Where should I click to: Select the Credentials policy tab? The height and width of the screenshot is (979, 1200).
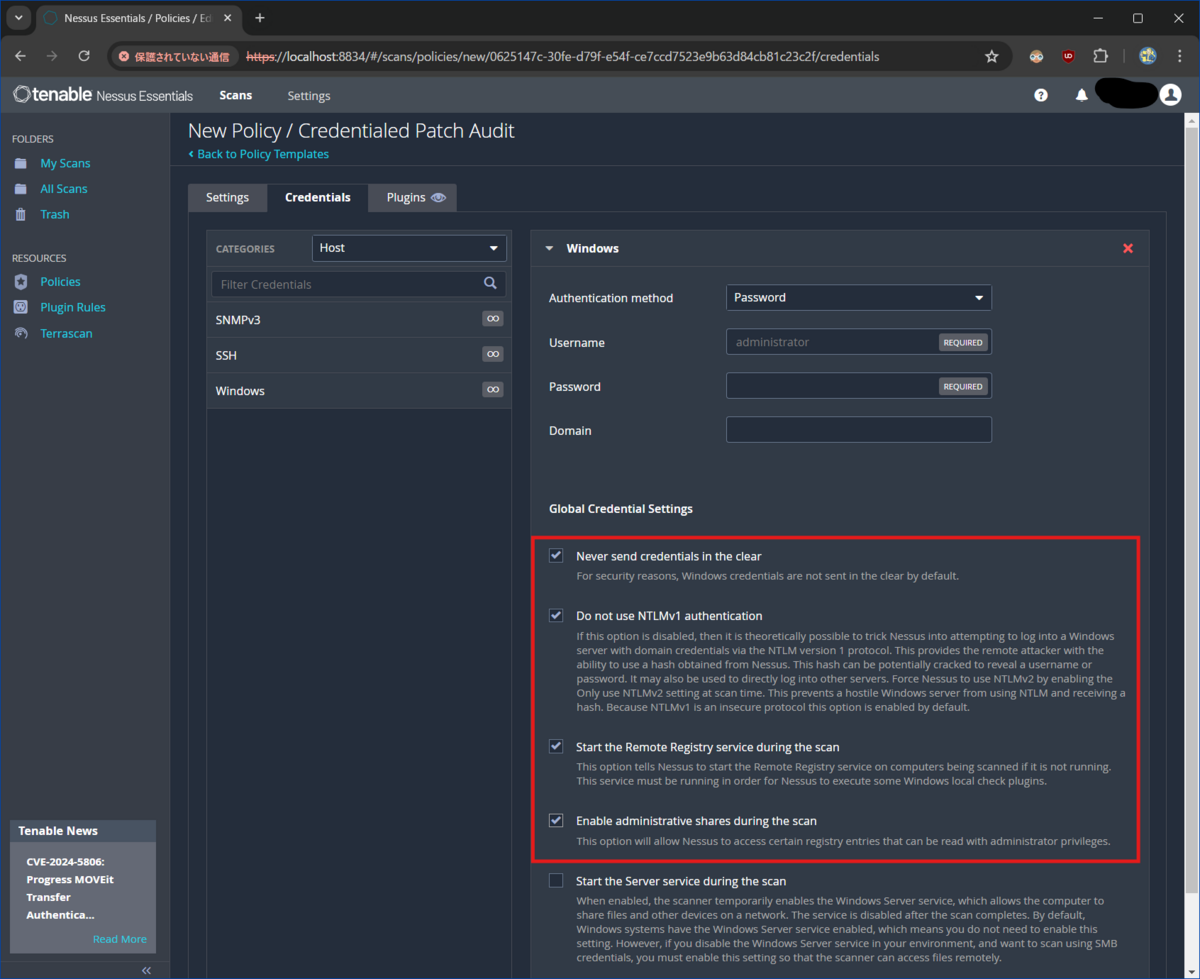318,198
